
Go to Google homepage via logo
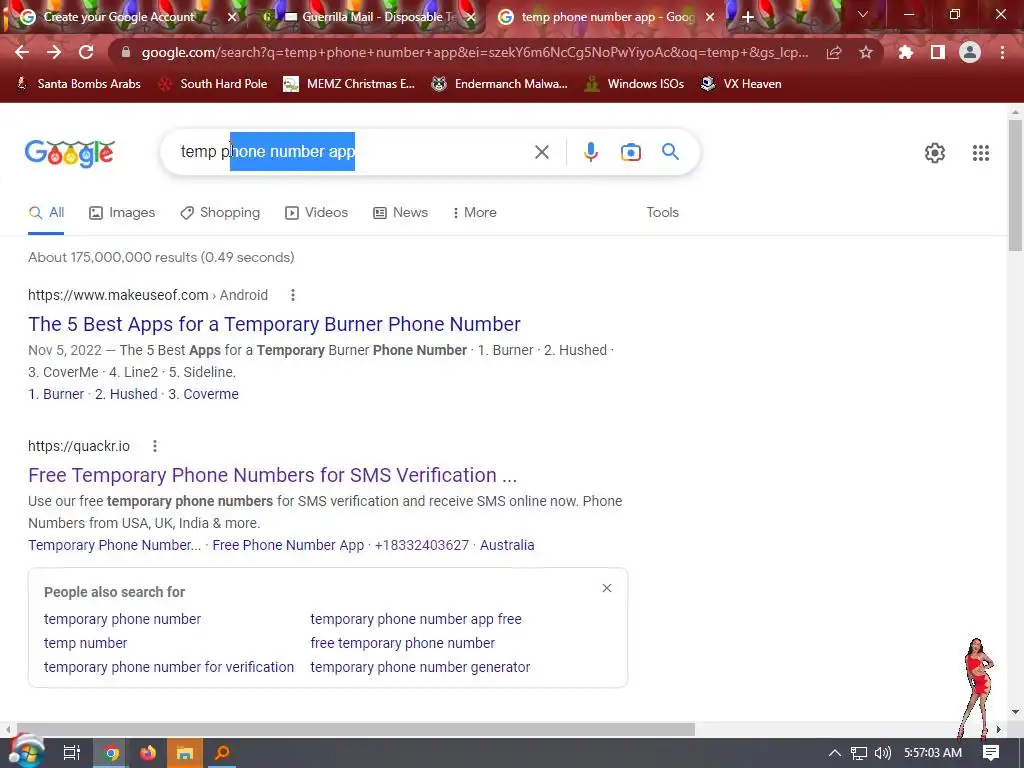[x=70, y=153]
